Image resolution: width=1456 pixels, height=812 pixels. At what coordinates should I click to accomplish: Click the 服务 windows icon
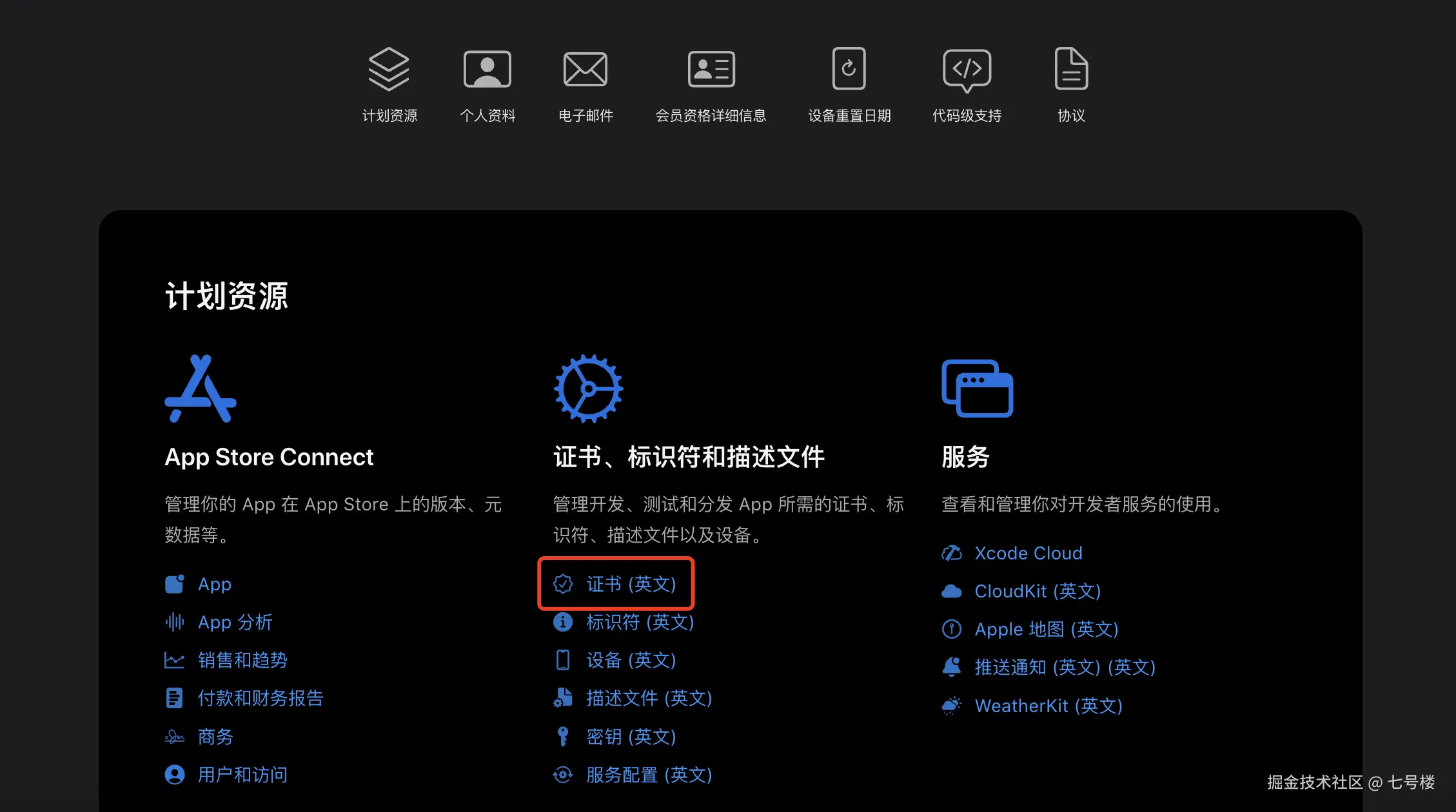[977, 389]
